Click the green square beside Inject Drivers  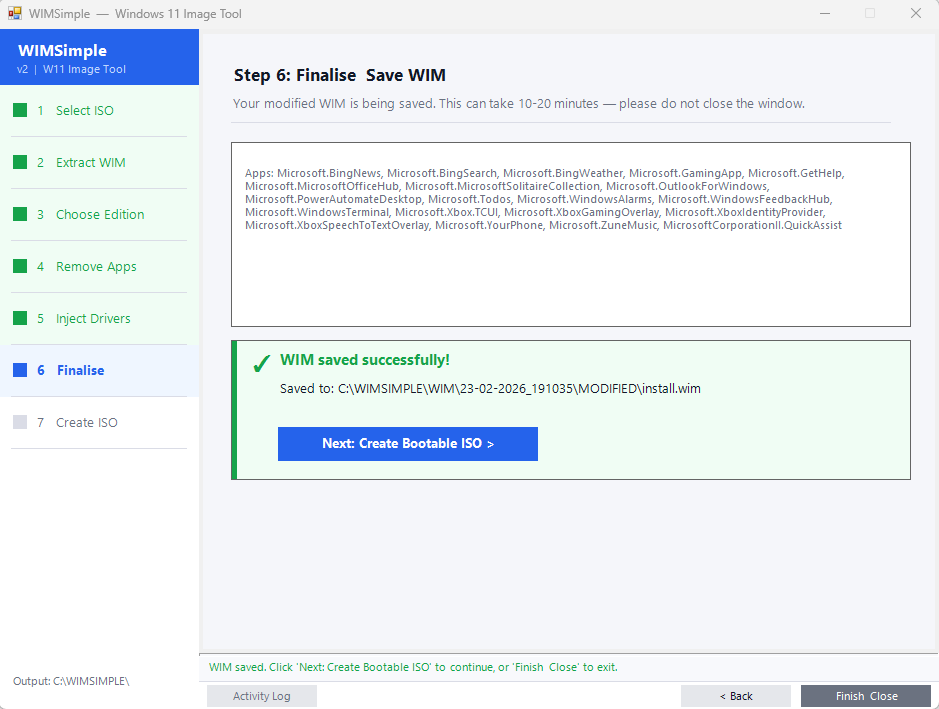coord(20,319)
